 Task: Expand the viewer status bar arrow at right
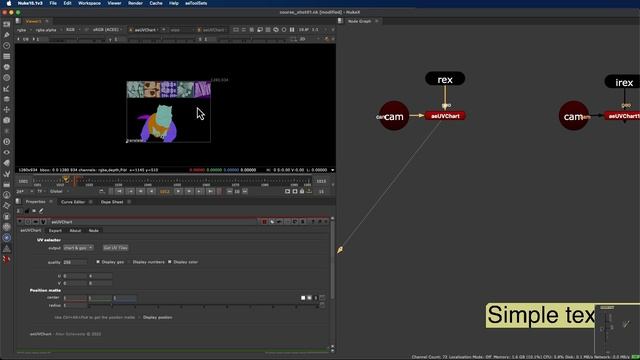pyautogui.click(x=332, y=170)
